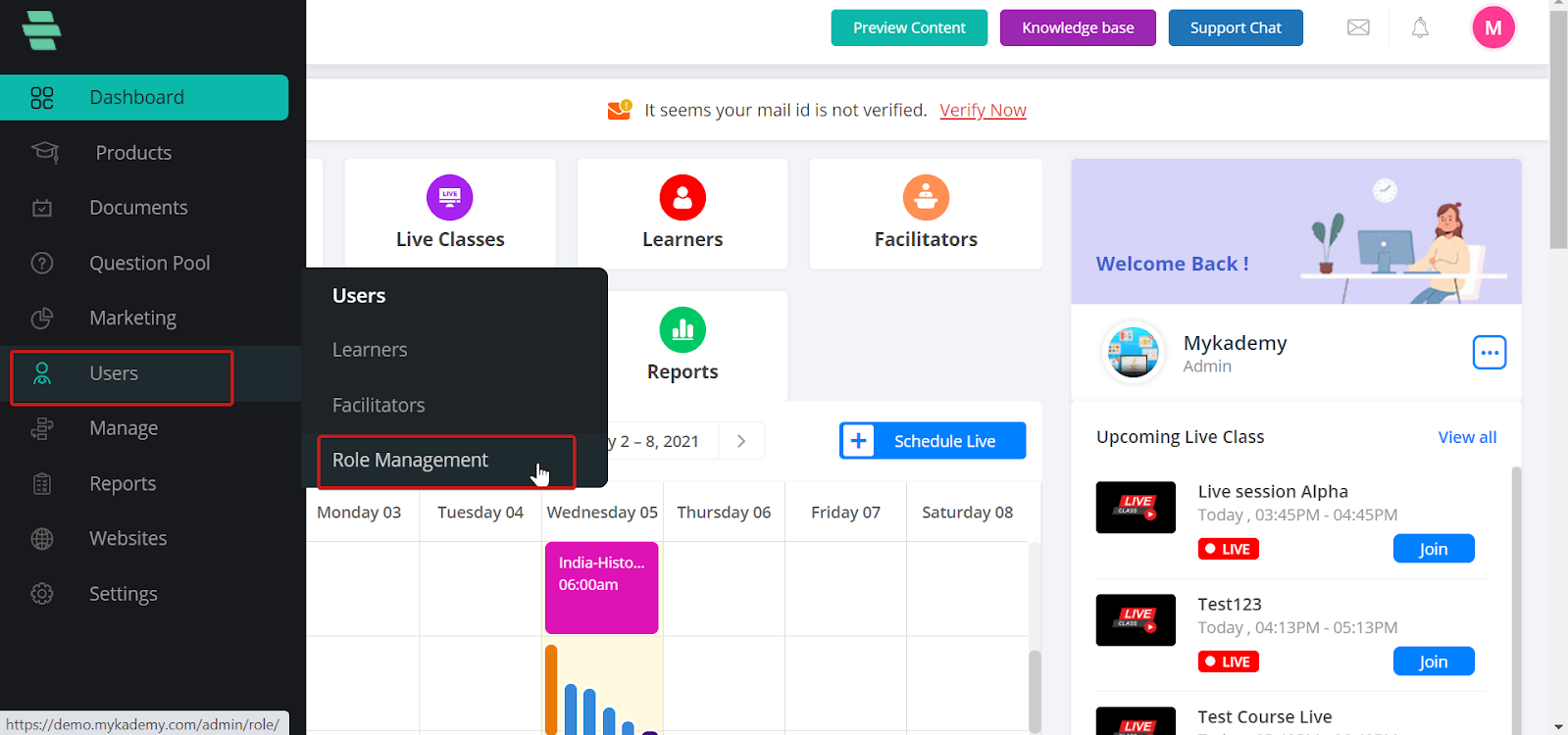1568x735 pixels.
Task: Click the Thursday 06 column header
Action: point(724,513)
